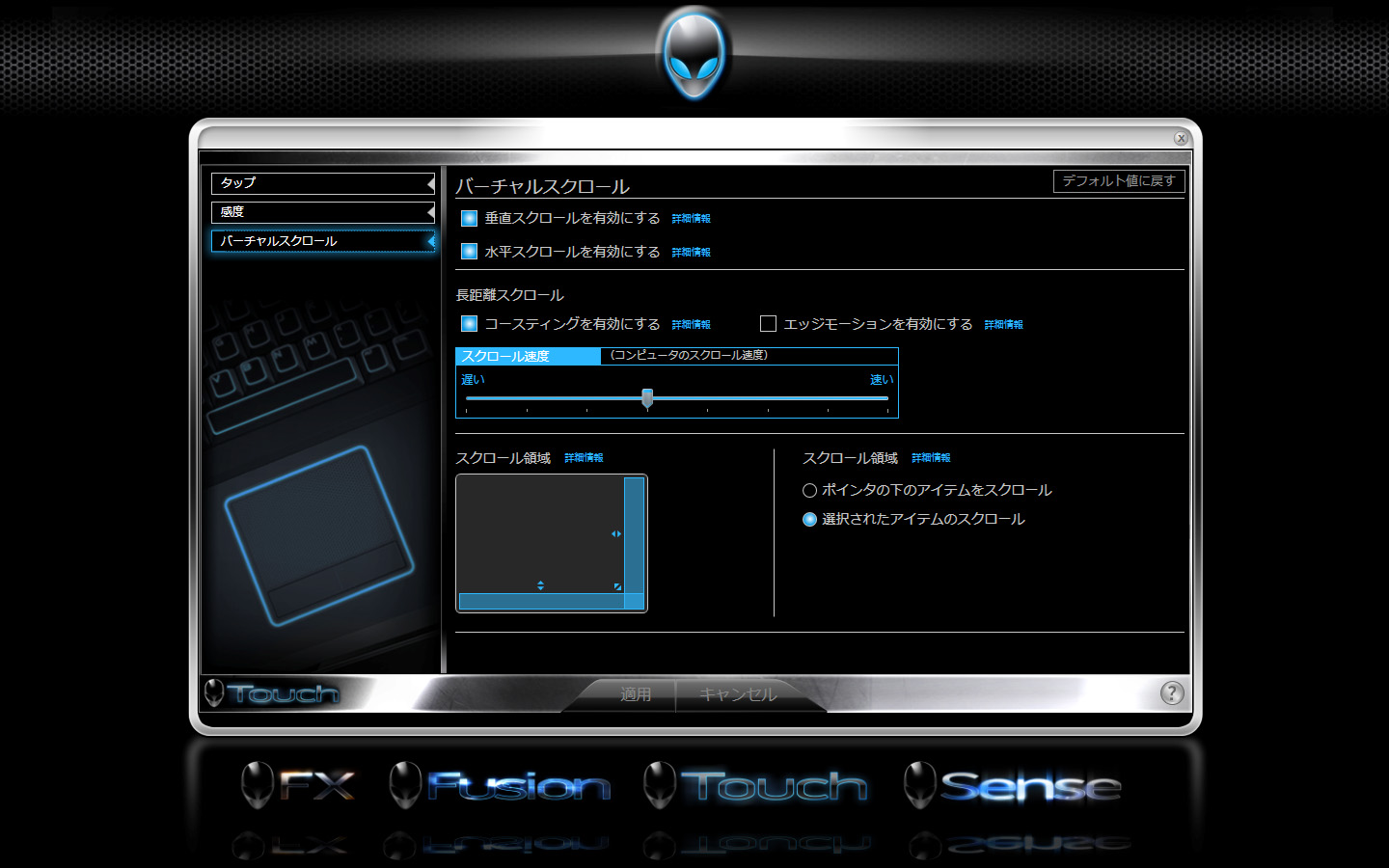Select 選択されたアイテムのスクロール radio option
1389x868 pixels.
point(809,519)
